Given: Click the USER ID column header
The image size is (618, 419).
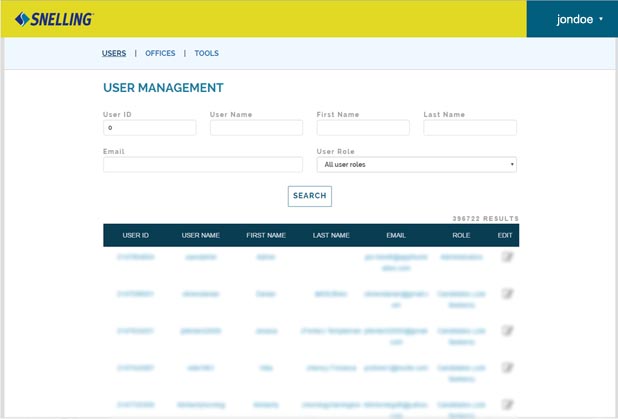Looking at the screenshot, I should 135,235.
